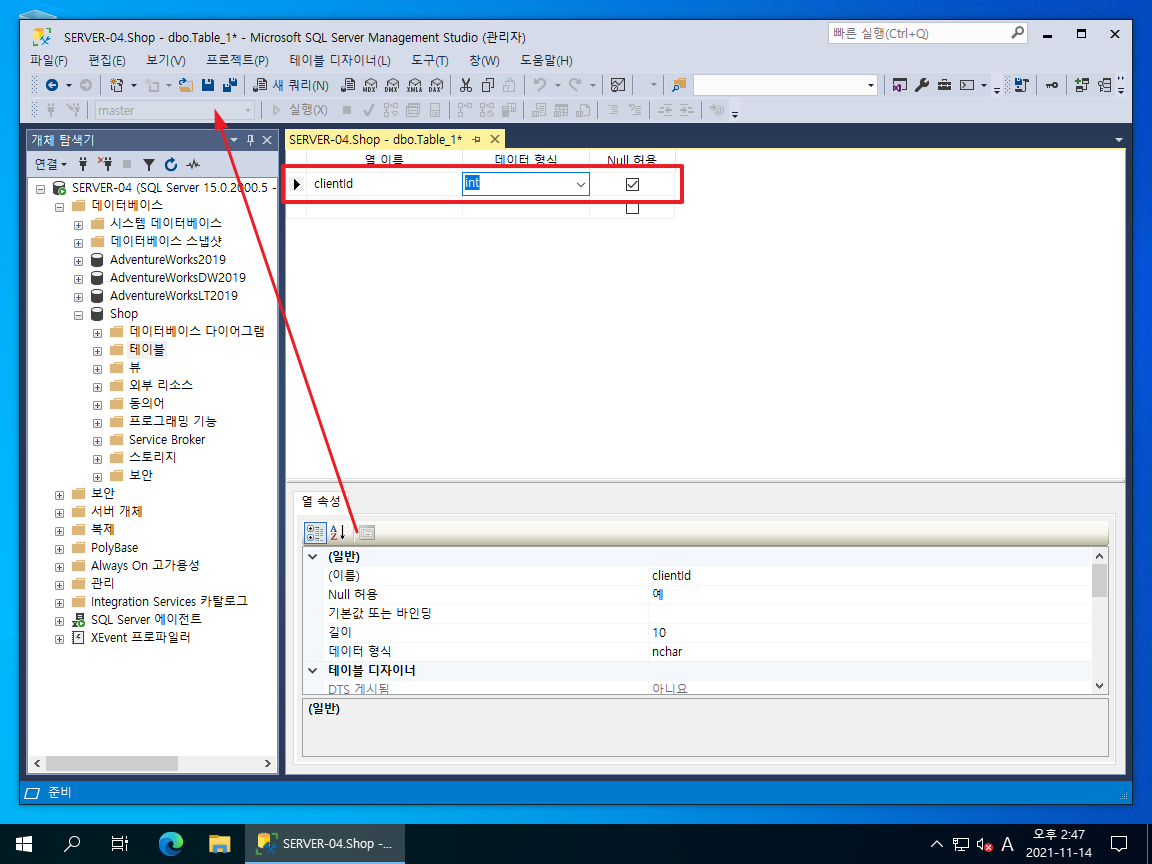Open the 프로젝트(P) menu
This screenshot has width=1152, height=864.
click(x=237, y=60)
